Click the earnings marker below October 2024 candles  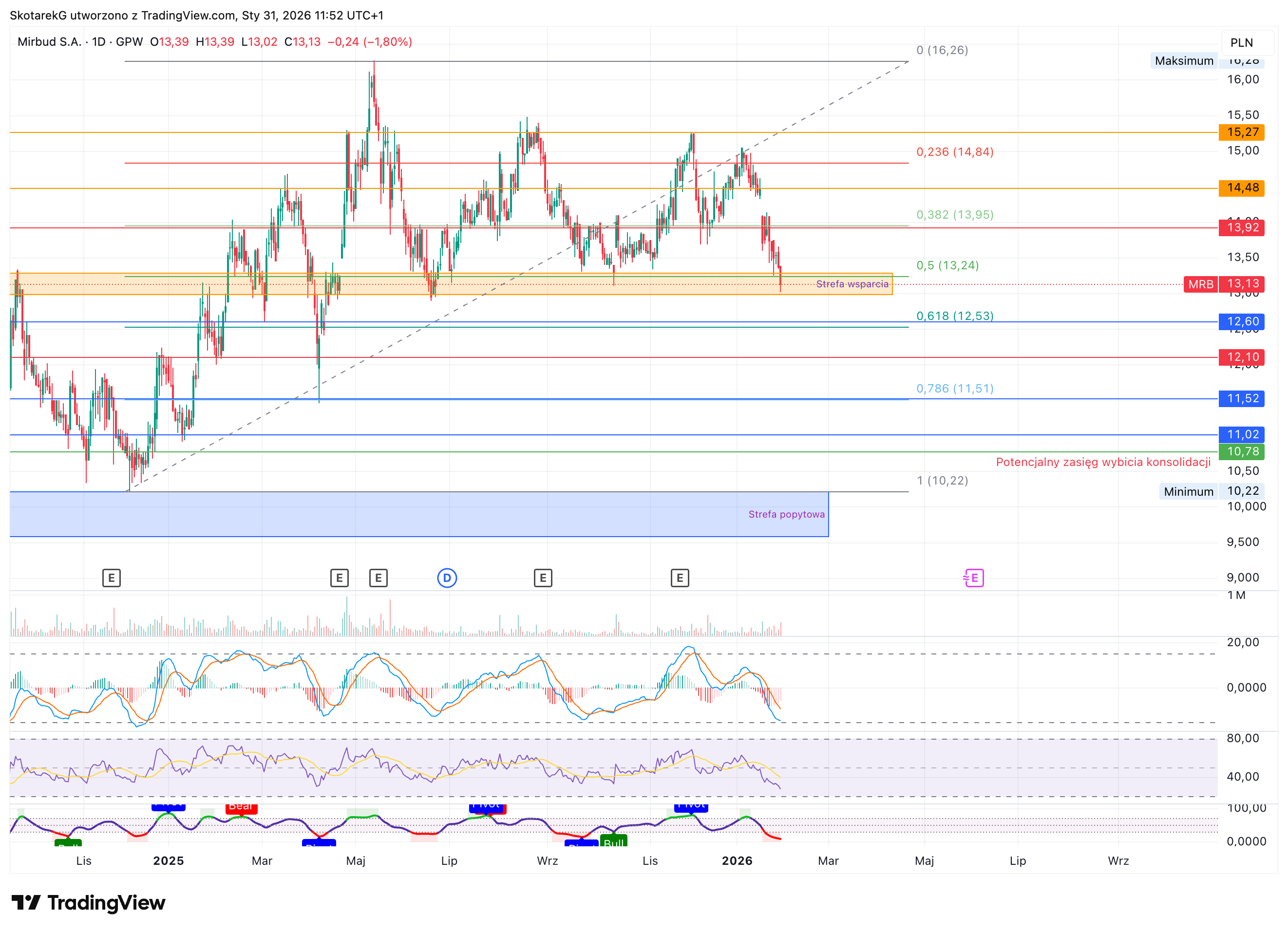111,578
